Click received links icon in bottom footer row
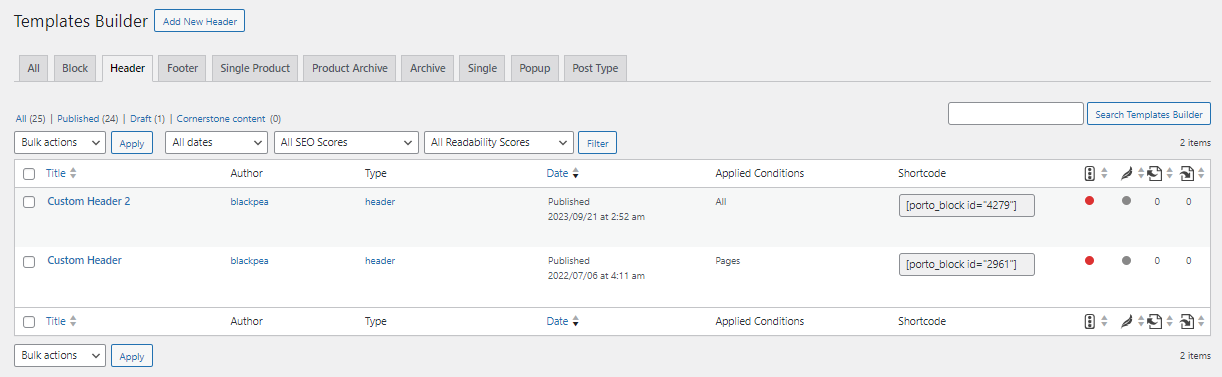This screenshot has width=1222, height=377. tap(1187, 321)
